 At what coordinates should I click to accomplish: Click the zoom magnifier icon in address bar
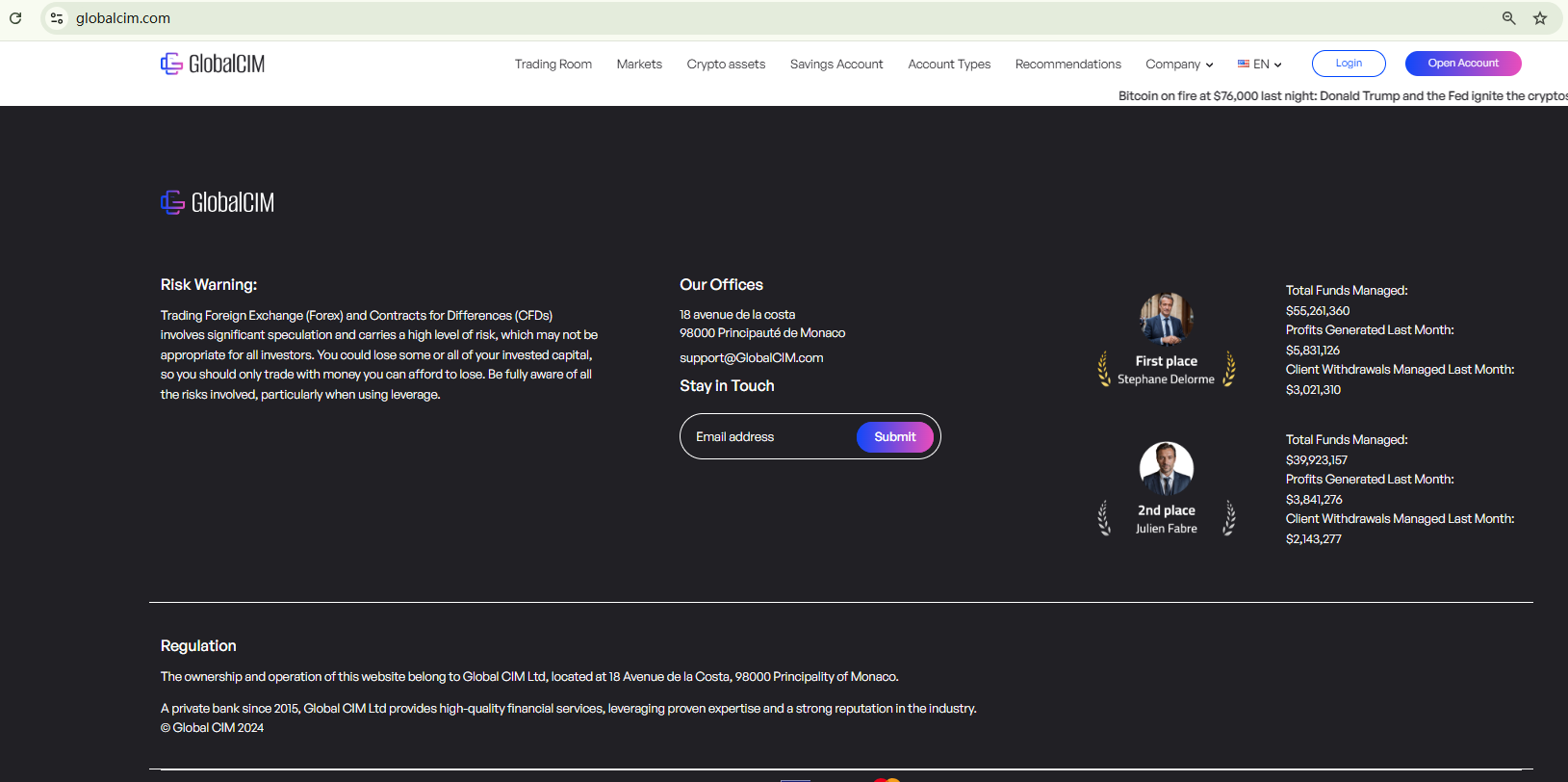pyautogui.click(x=1509, y=18)
